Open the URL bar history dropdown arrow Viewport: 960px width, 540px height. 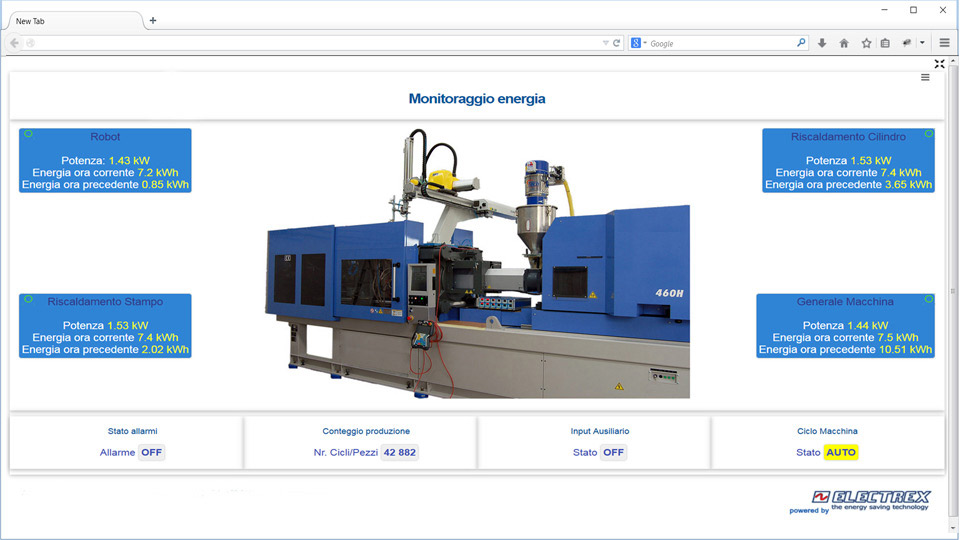click(606, 43)
